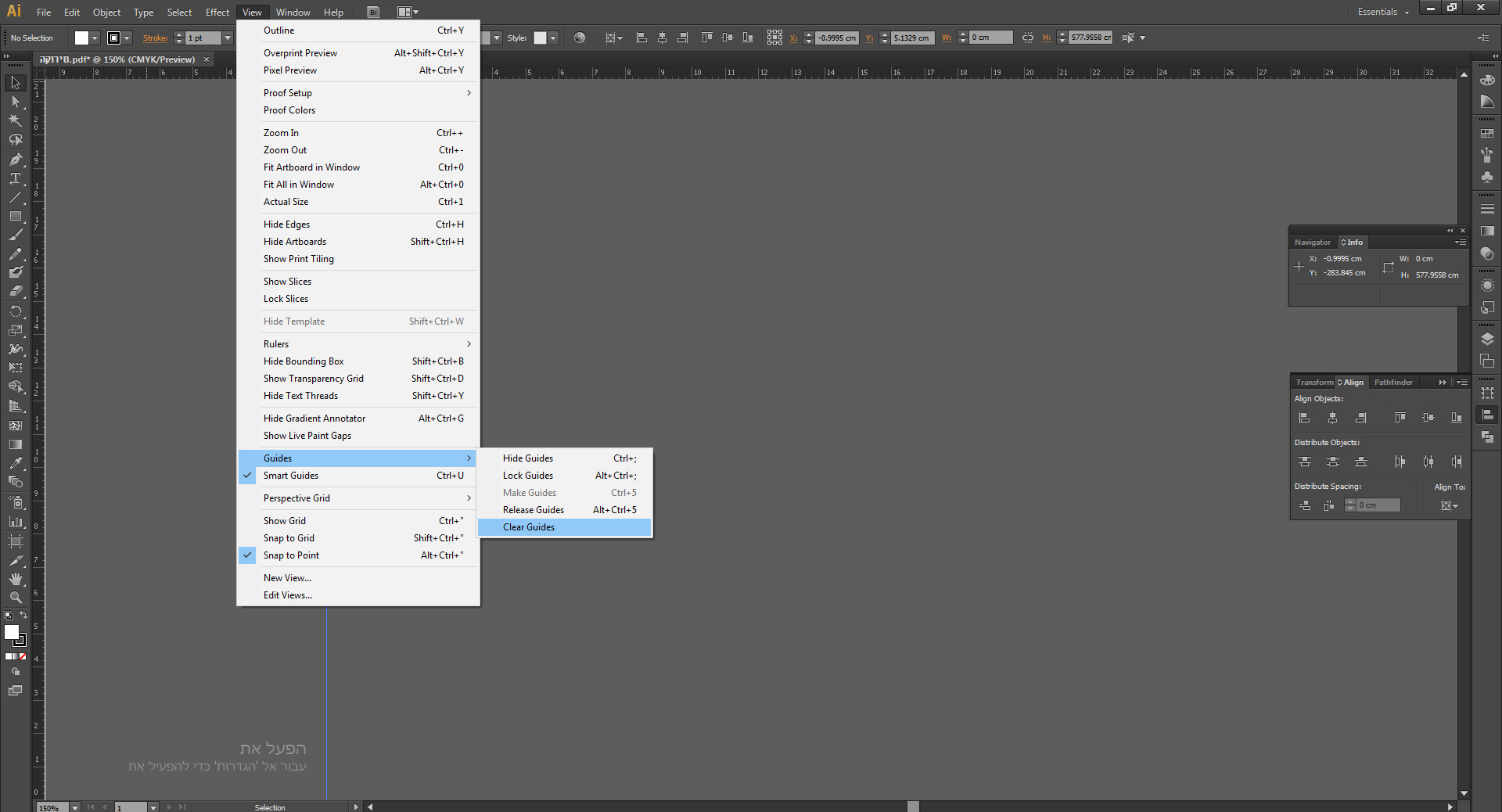Click Zoom In menu command

358,133
